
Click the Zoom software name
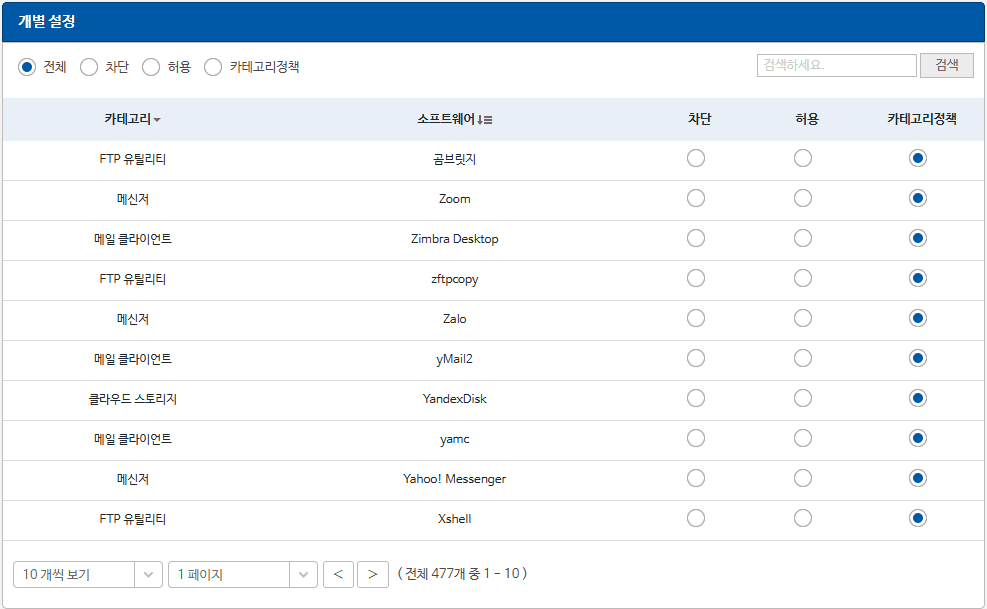pyautogui.click(x=454, y=199)
